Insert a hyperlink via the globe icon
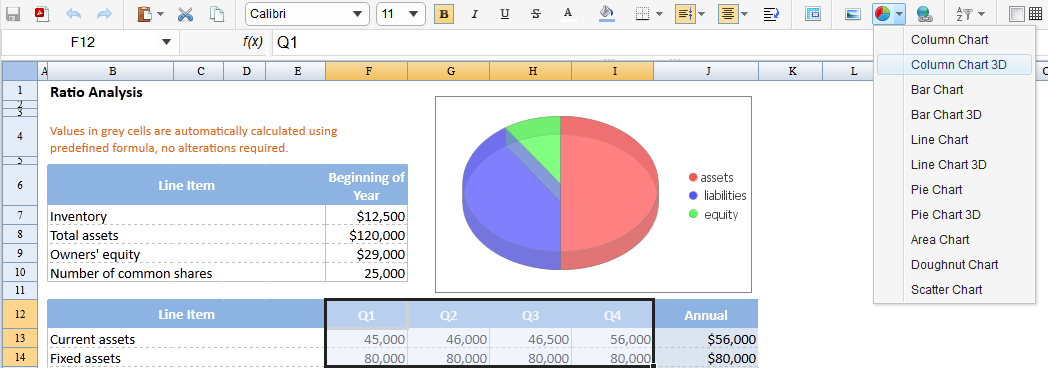This screenshot has width=1048, height=368. tap(924, 13)
